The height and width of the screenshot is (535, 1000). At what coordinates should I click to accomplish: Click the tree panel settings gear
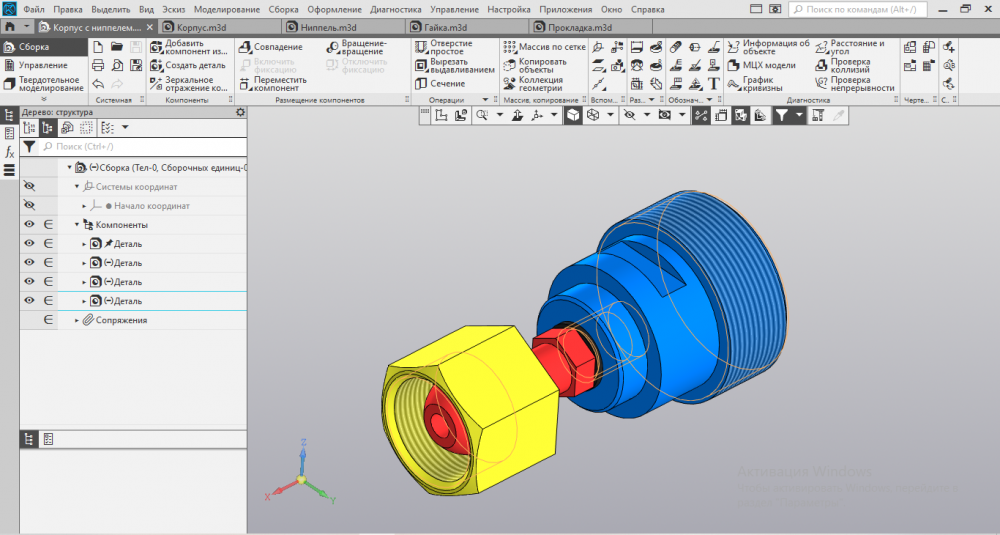click(x=240, y=113)
